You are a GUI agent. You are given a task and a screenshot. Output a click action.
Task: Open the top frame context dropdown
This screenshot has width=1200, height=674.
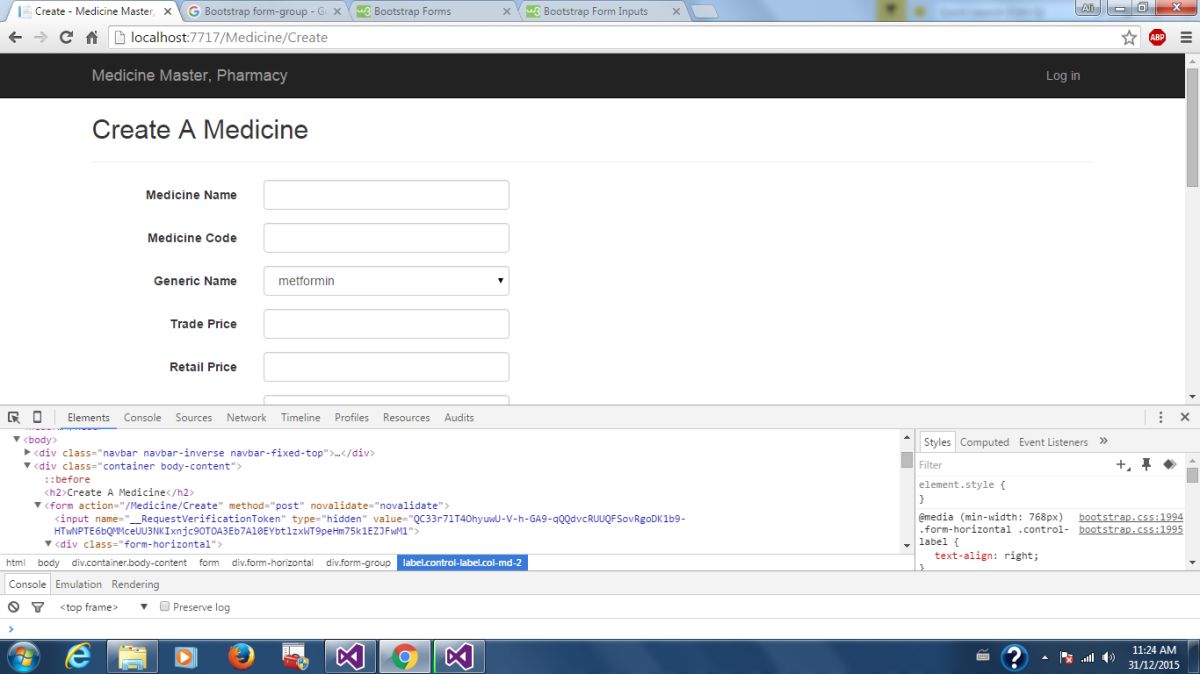click(103, 607)
